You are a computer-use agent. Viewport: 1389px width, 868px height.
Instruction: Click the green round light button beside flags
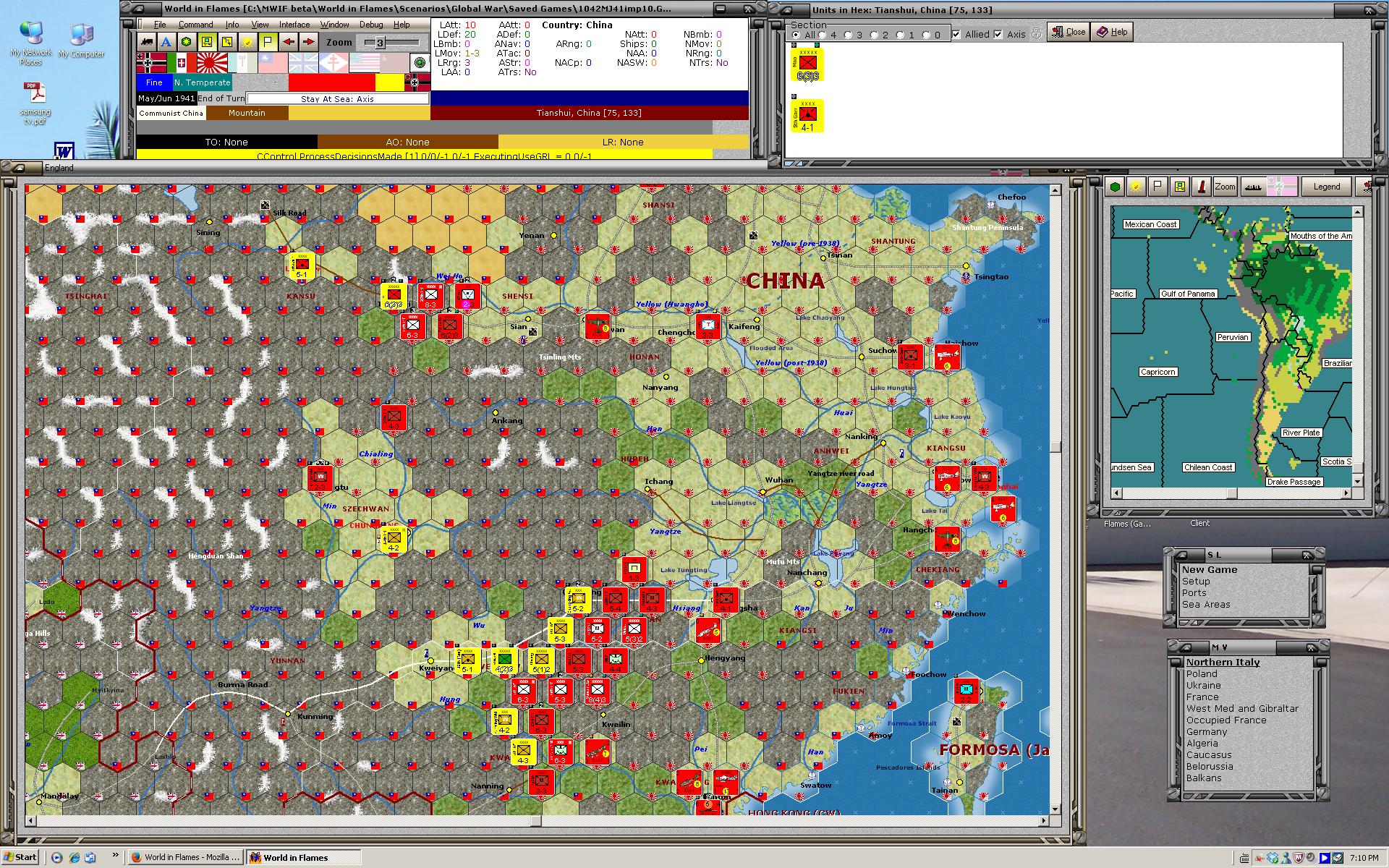coord(420,63)
